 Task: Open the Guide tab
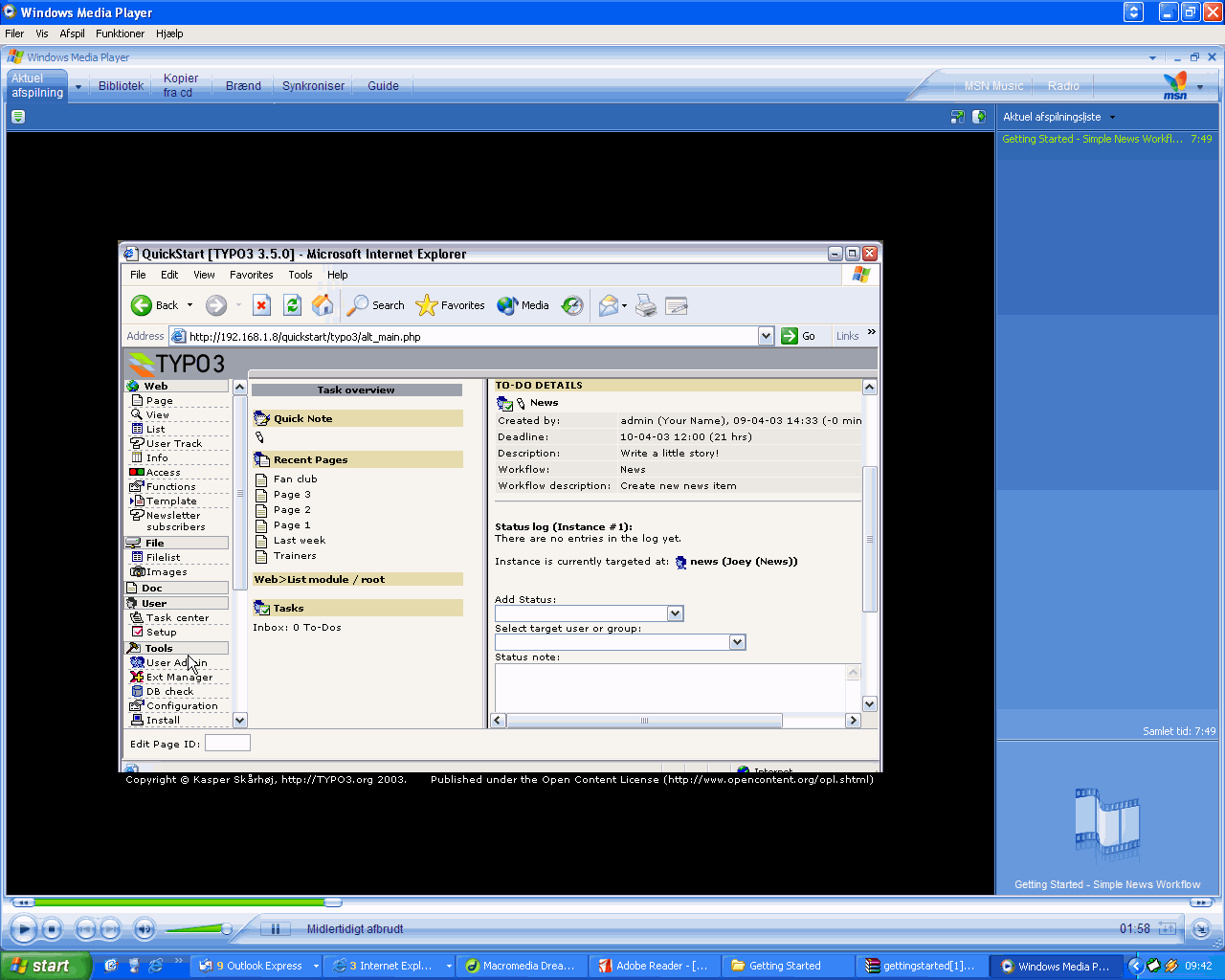(x=383, y=86)
